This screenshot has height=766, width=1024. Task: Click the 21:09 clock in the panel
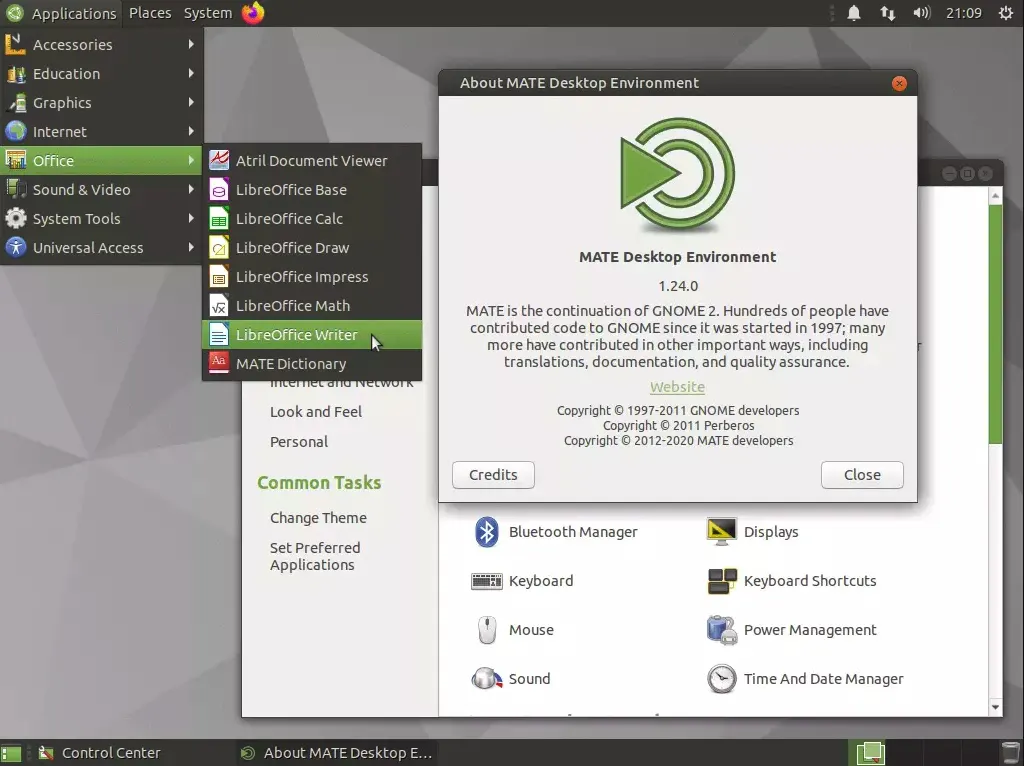[x=964, y=13]
